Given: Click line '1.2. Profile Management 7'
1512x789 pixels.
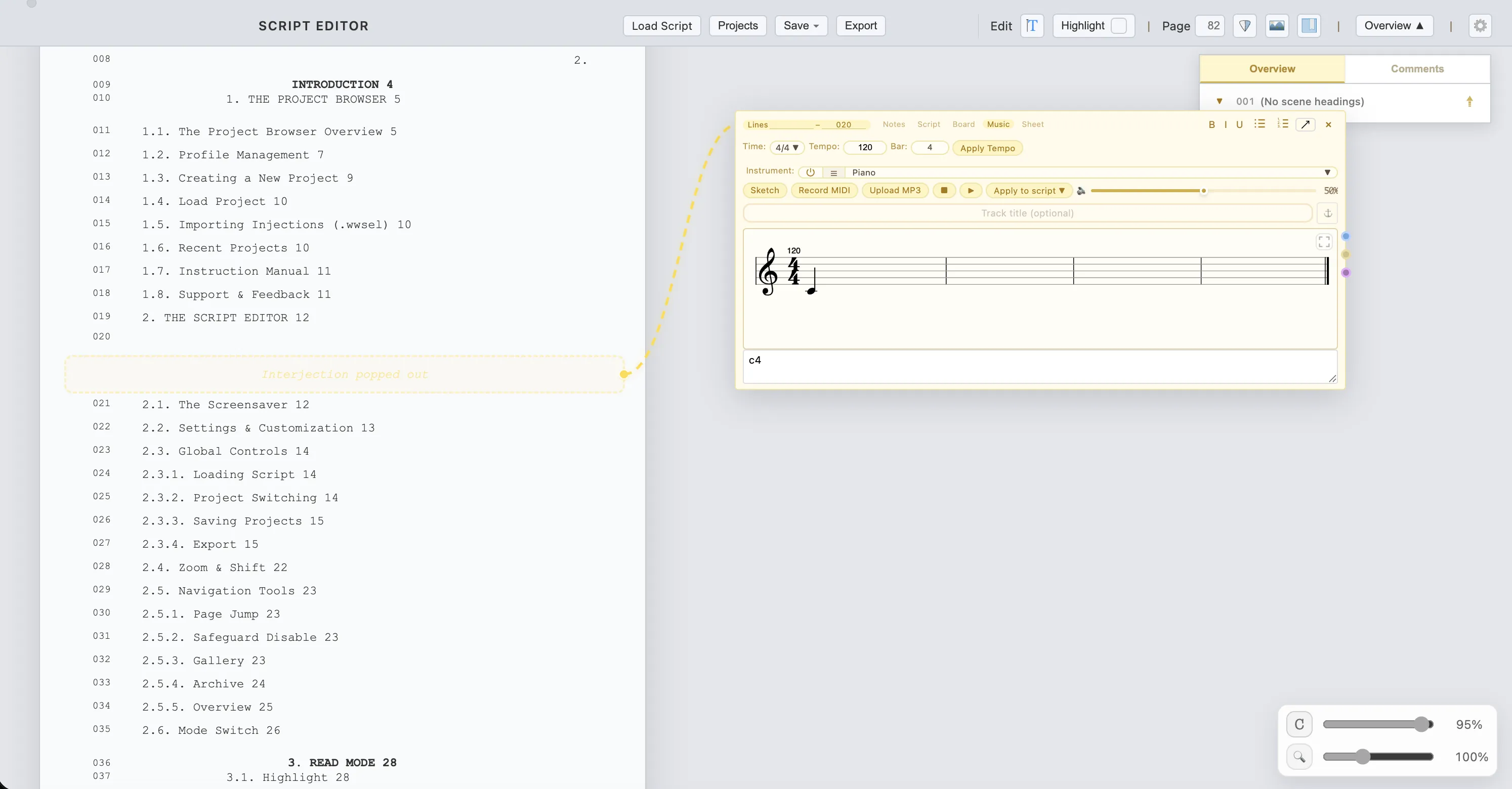Looking at the screenshot, I should (x=233, y=155).
